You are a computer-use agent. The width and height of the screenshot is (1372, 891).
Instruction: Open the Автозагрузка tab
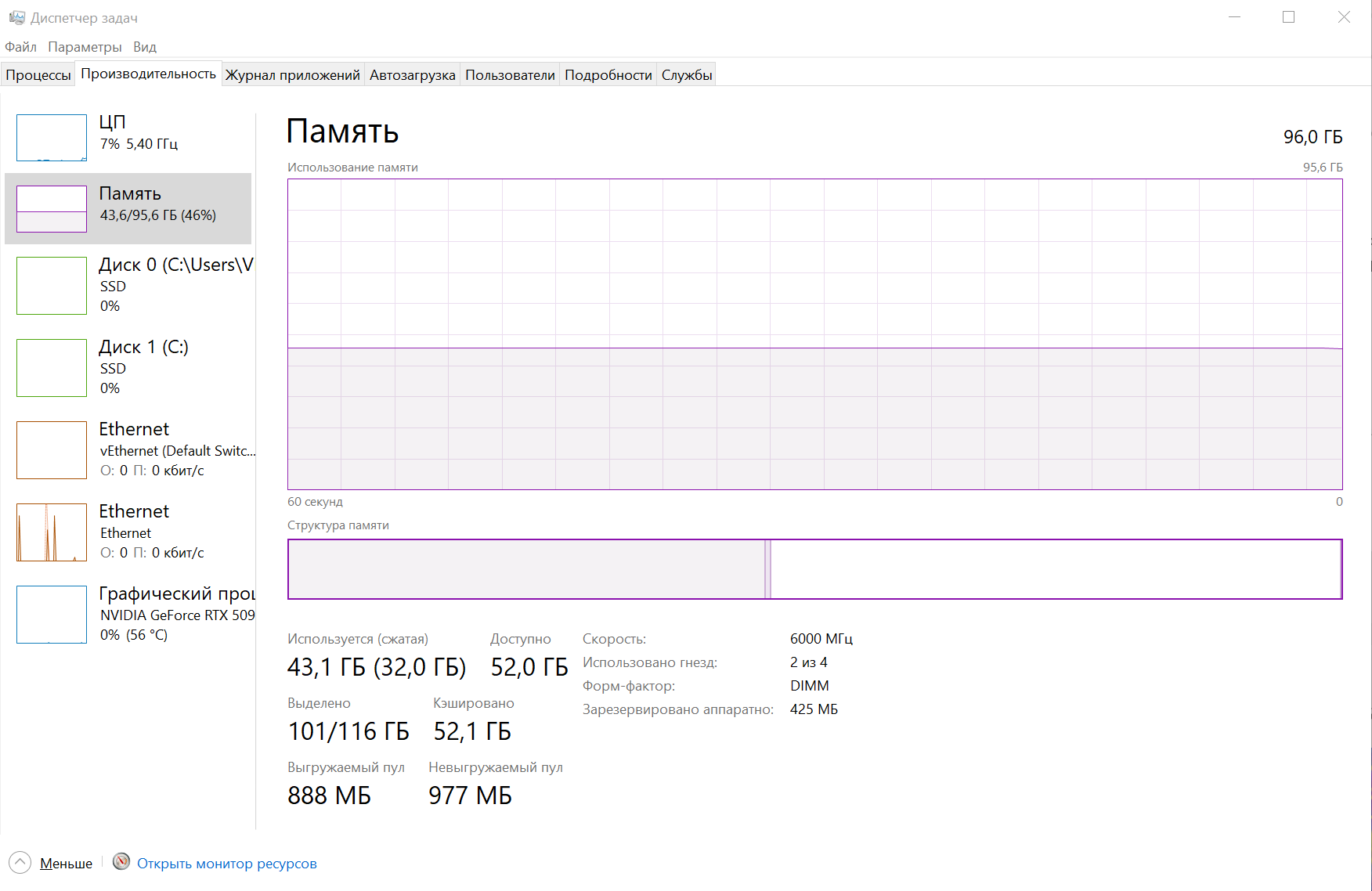pos(412,75)
